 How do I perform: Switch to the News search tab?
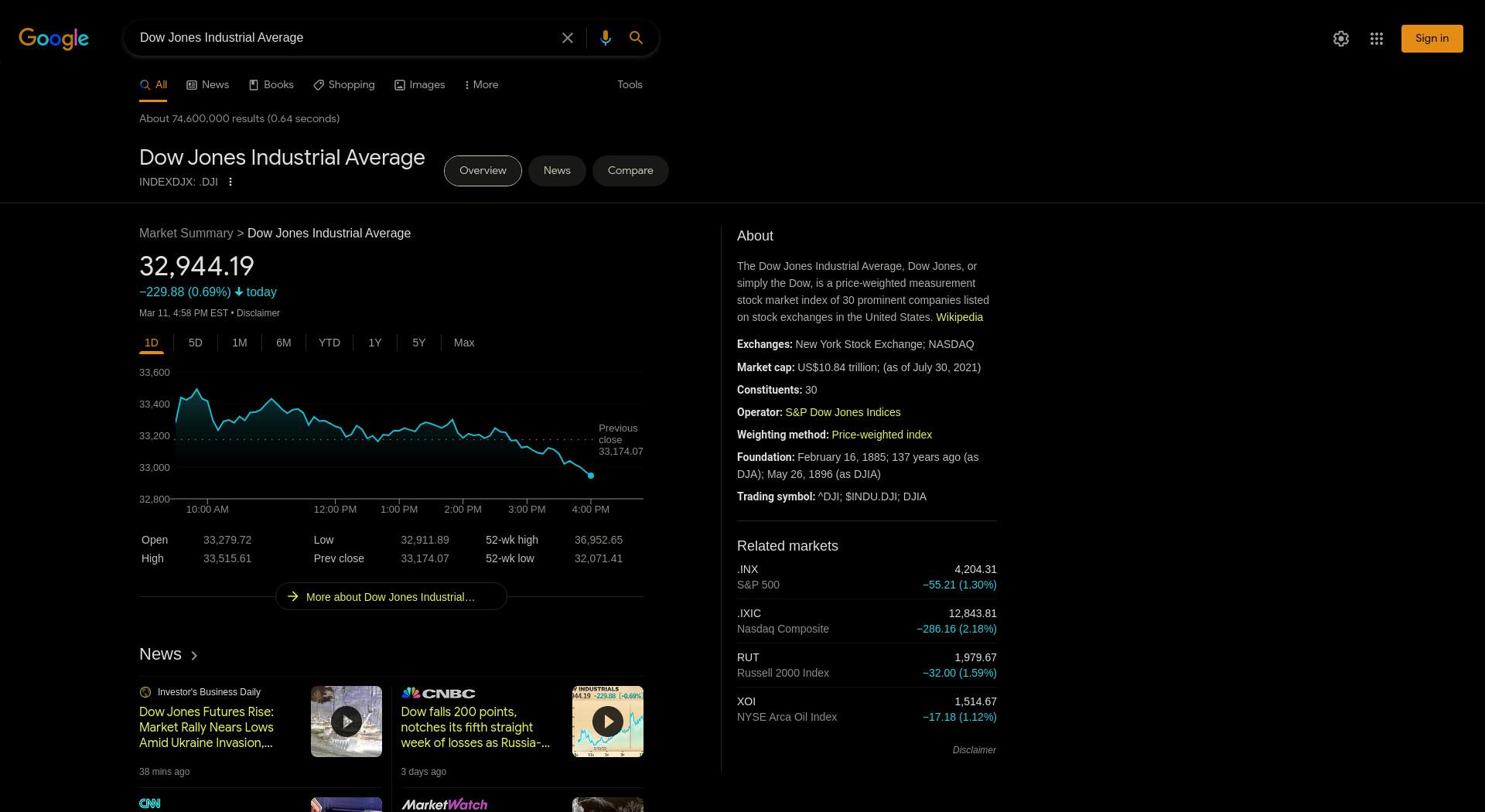click(x=208, y=85)
